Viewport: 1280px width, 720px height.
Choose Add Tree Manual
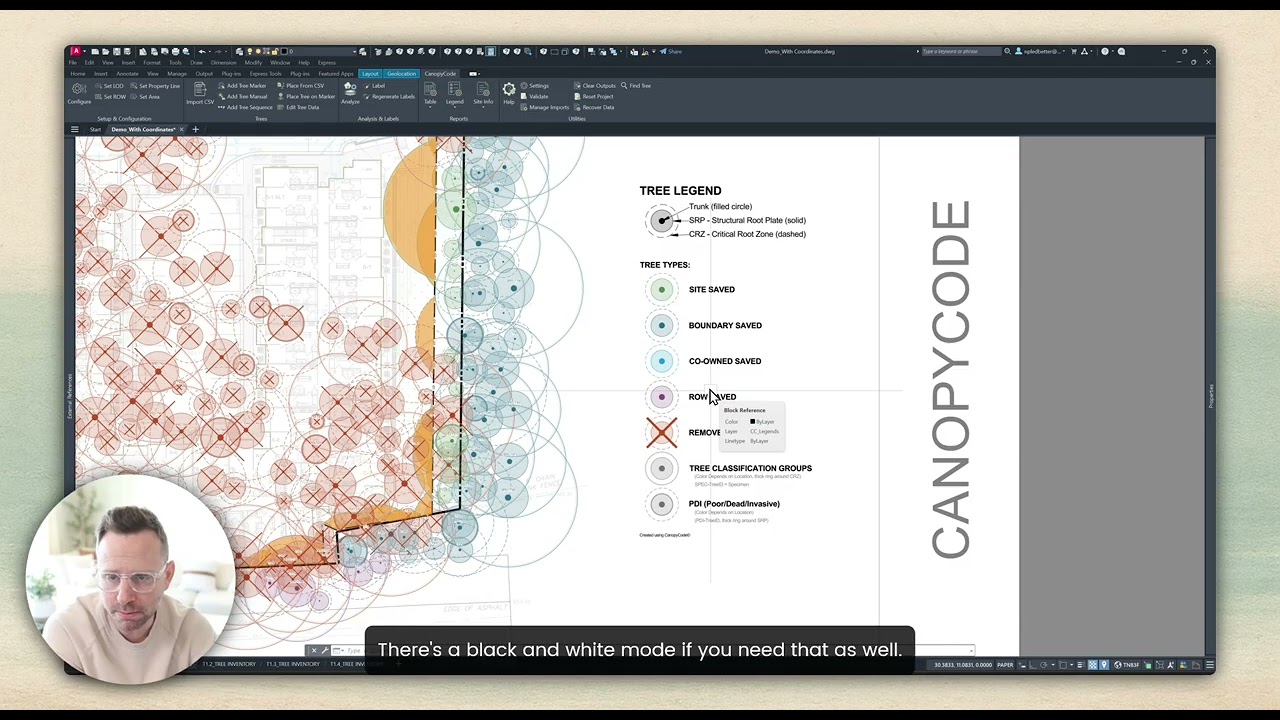[x=242, y=97]
